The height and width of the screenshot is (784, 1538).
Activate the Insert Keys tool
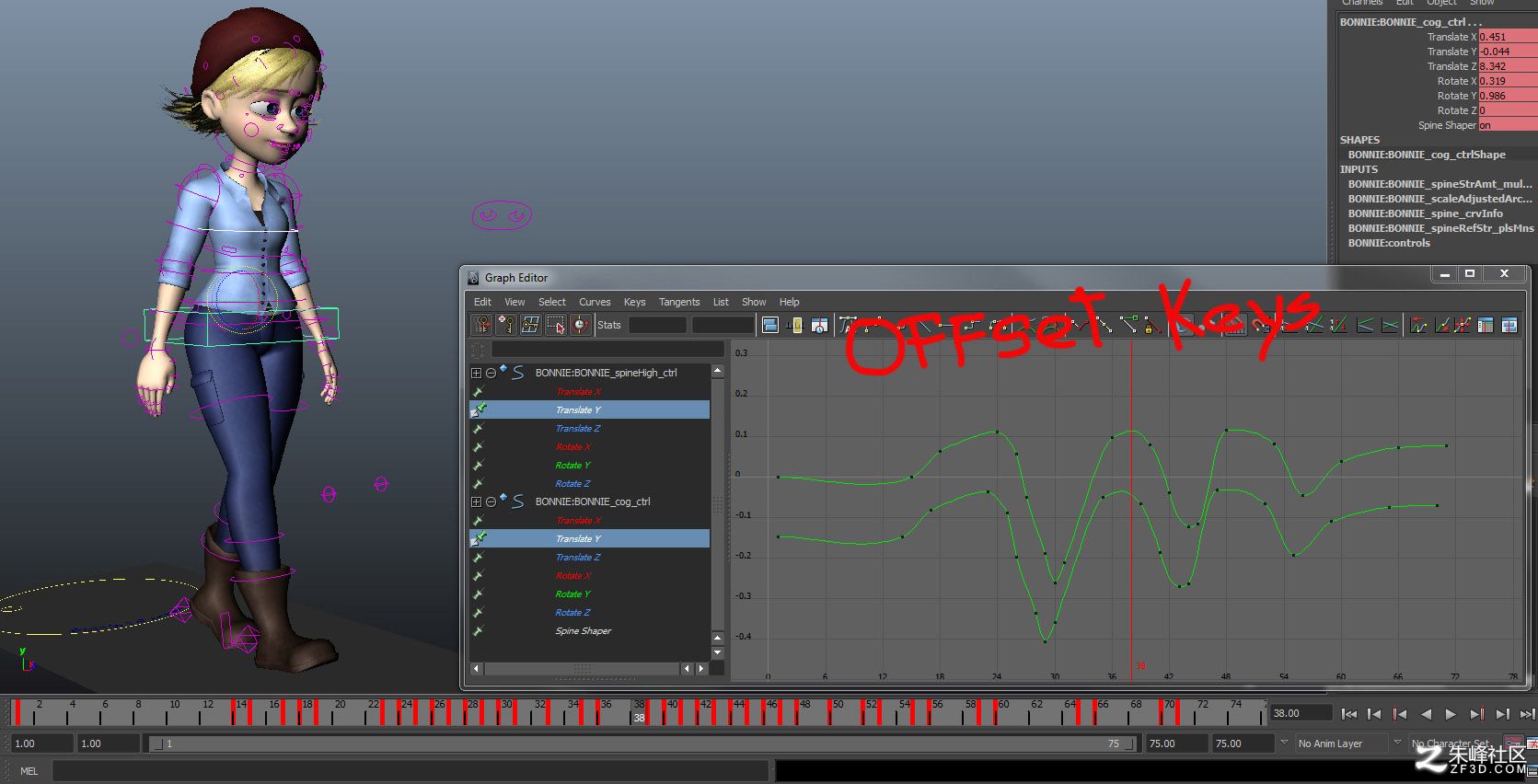point(506,325)
